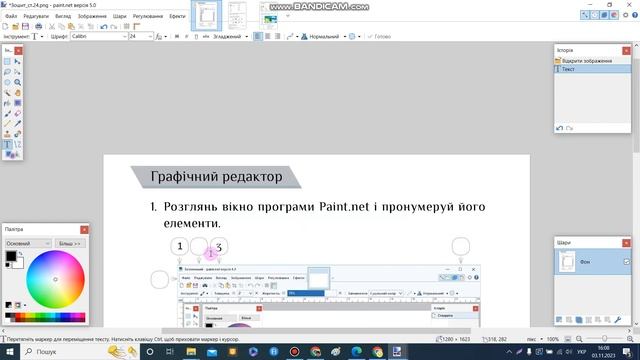Select the Rectangle Select tool
The width and height of the screenshot is (640, 360).
(7, 61)
